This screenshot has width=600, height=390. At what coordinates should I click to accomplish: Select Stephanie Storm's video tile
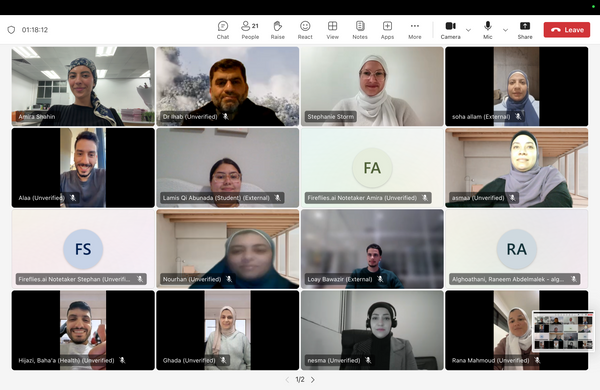(x=372, y=86)
